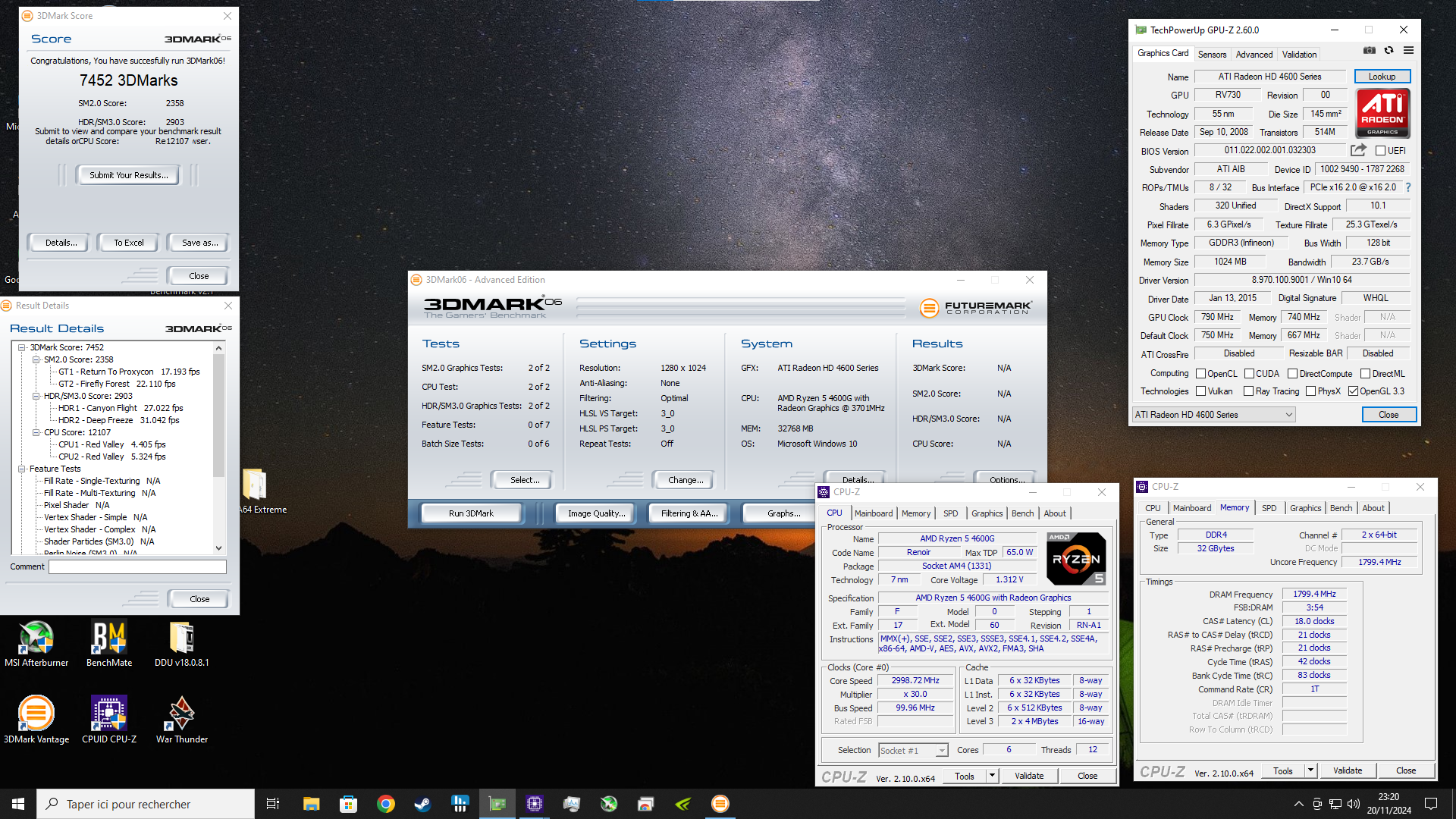1456x819 pixels.
Task: Click the Run 3DMark button
Action: tap(471, 513)
